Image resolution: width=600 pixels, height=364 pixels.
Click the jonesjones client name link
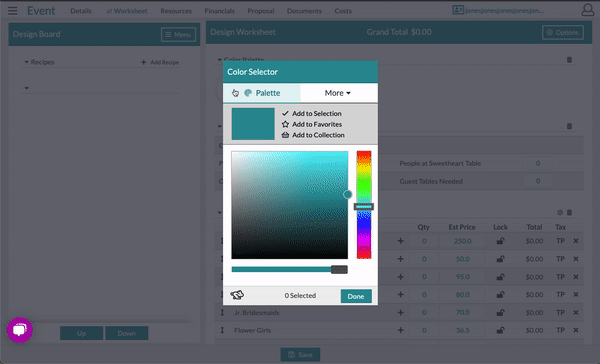pos(504,11)
